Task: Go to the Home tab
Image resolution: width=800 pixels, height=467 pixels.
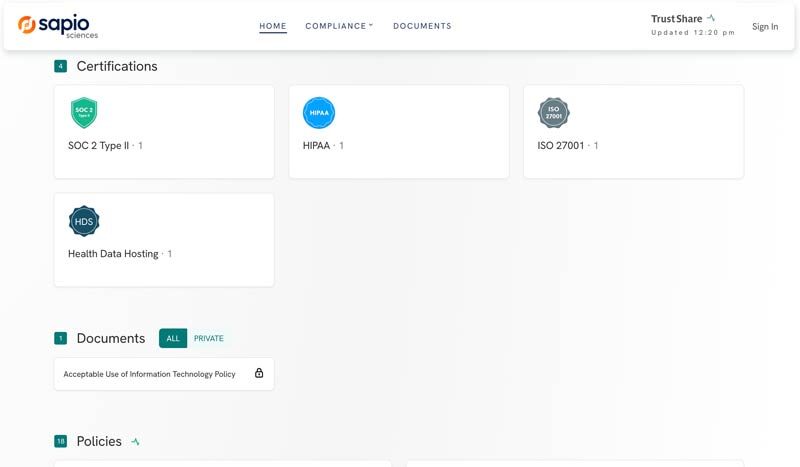Action: pos(273,26)
